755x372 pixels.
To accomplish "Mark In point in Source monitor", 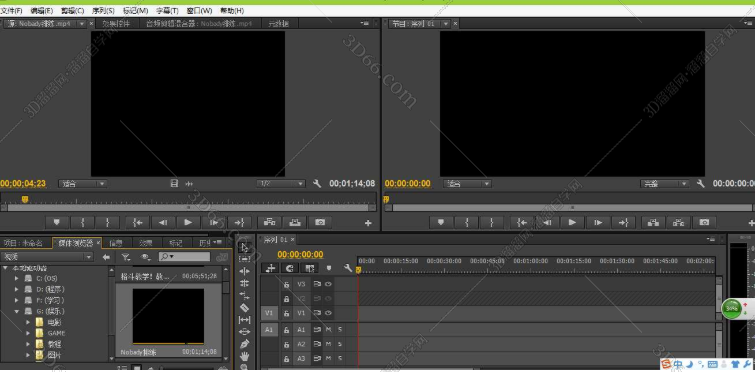I will point(82,222).
